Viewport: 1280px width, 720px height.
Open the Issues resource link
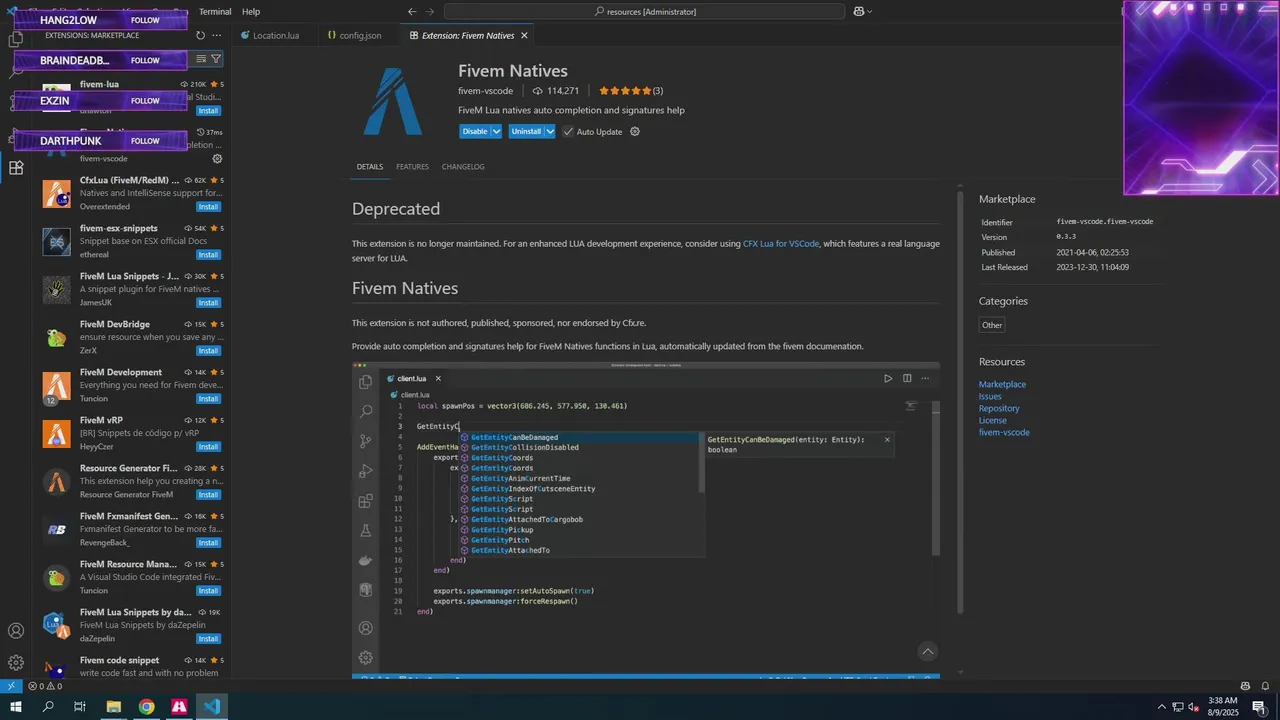990,396
